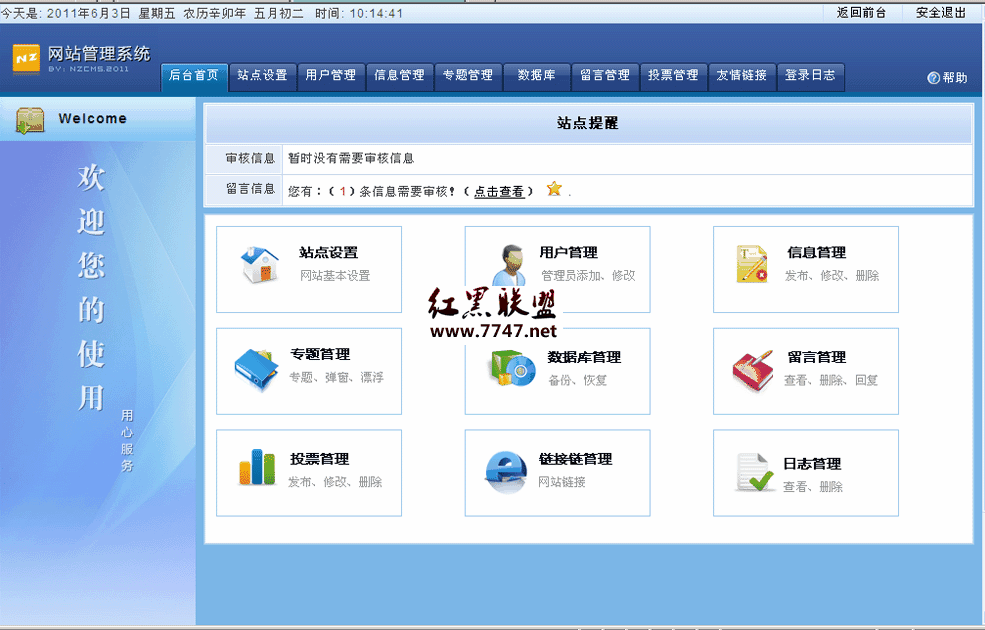
Task: Click the help question mark icon
Action: point(933,77)
